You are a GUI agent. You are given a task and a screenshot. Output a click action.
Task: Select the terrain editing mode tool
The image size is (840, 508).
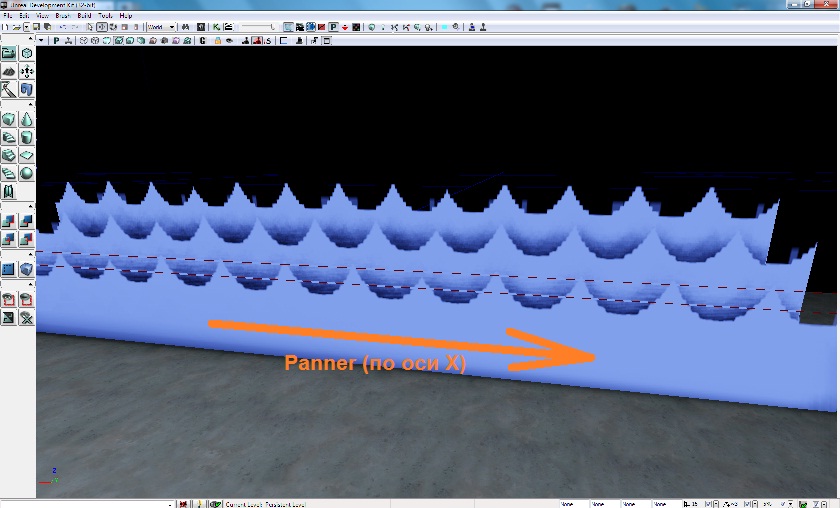pyautogui.click(x=9, y=71)
